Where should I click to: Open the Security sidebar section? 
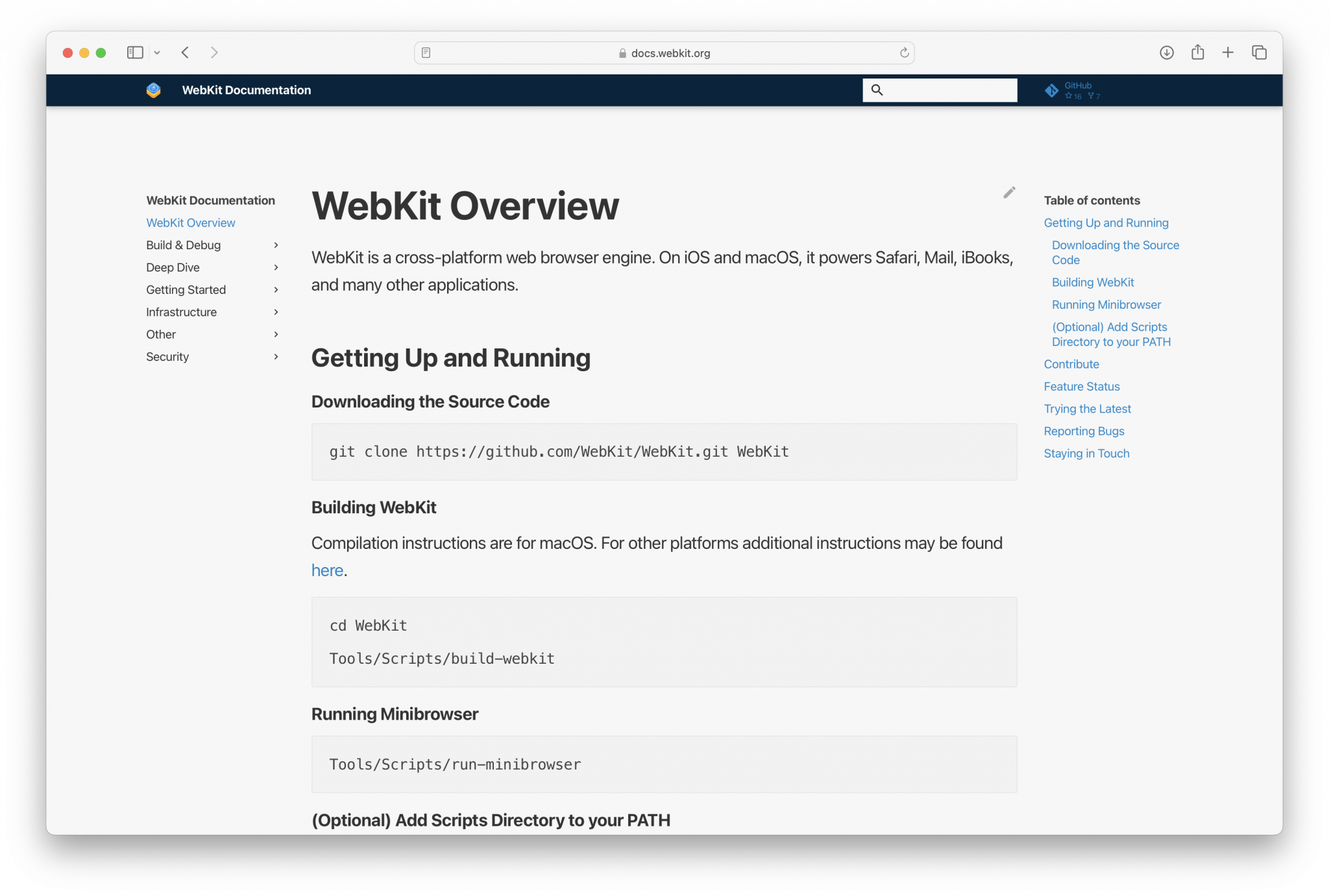(167, 356)
